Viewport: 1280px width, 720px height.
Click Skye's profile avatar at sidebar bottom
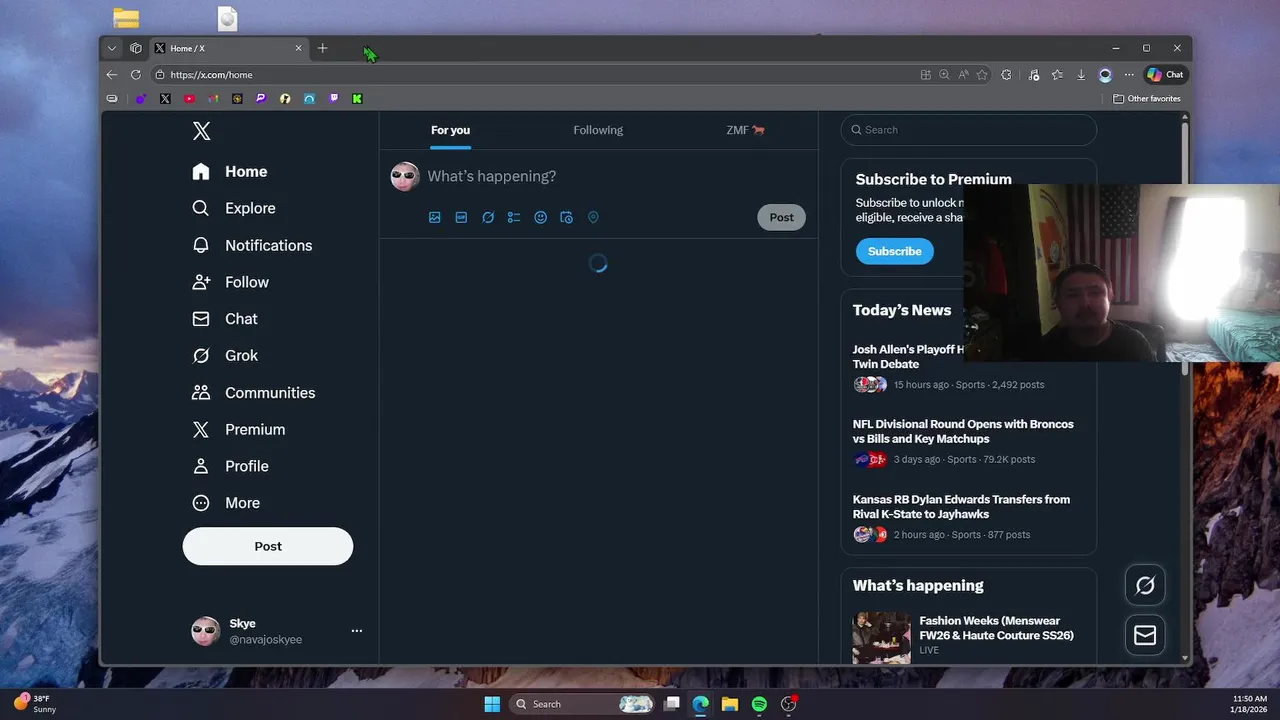[x=206, y=631]
